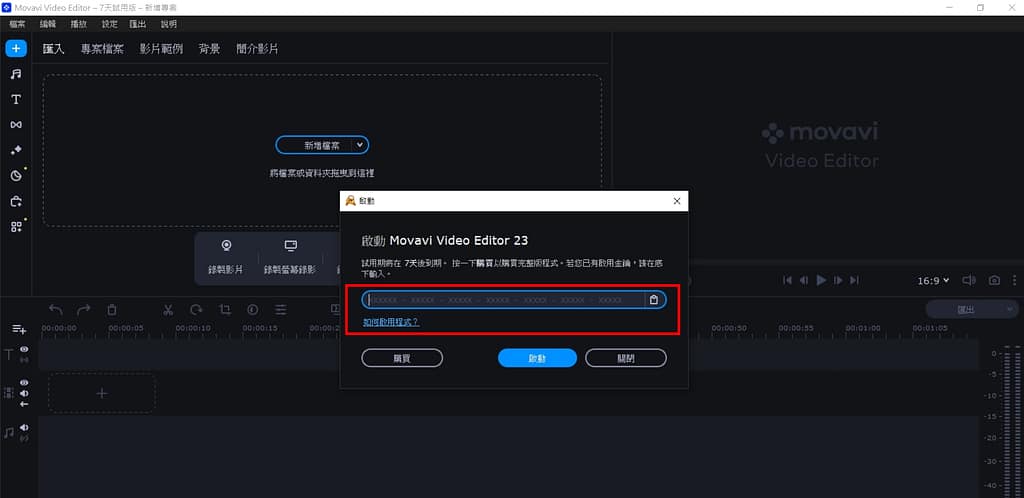Click the Record screencast monitor icon

tap(291, 245)
